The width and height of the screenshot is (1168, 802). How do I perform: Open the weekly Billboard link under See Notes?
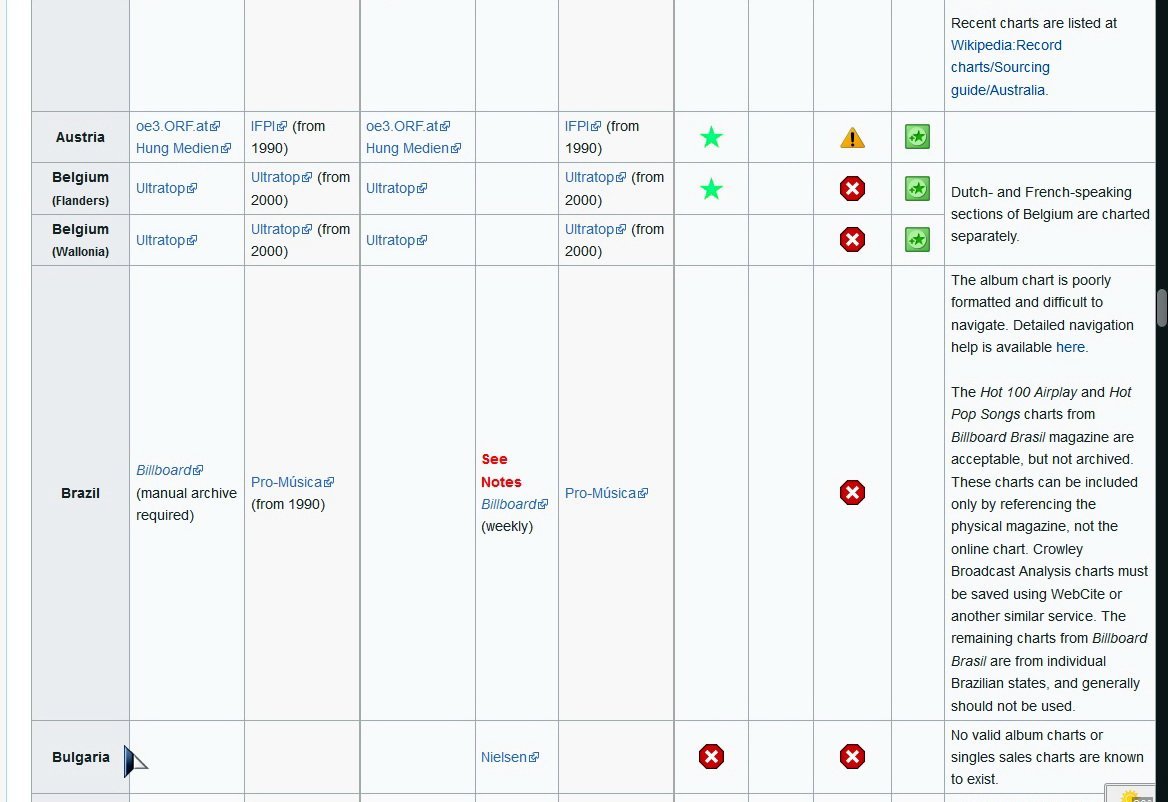(509, 504)
